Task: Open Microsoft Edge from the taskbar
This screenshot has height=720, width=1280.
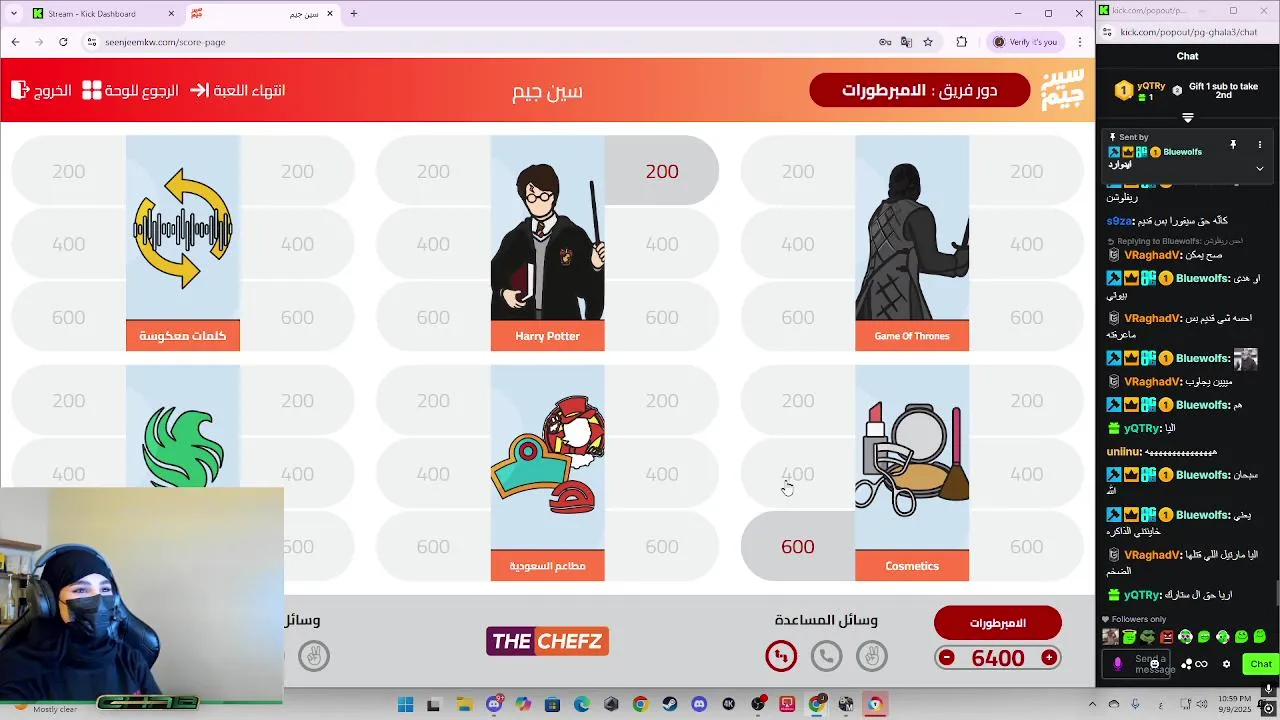Action: pyautogui.click(x=581, y=705)
